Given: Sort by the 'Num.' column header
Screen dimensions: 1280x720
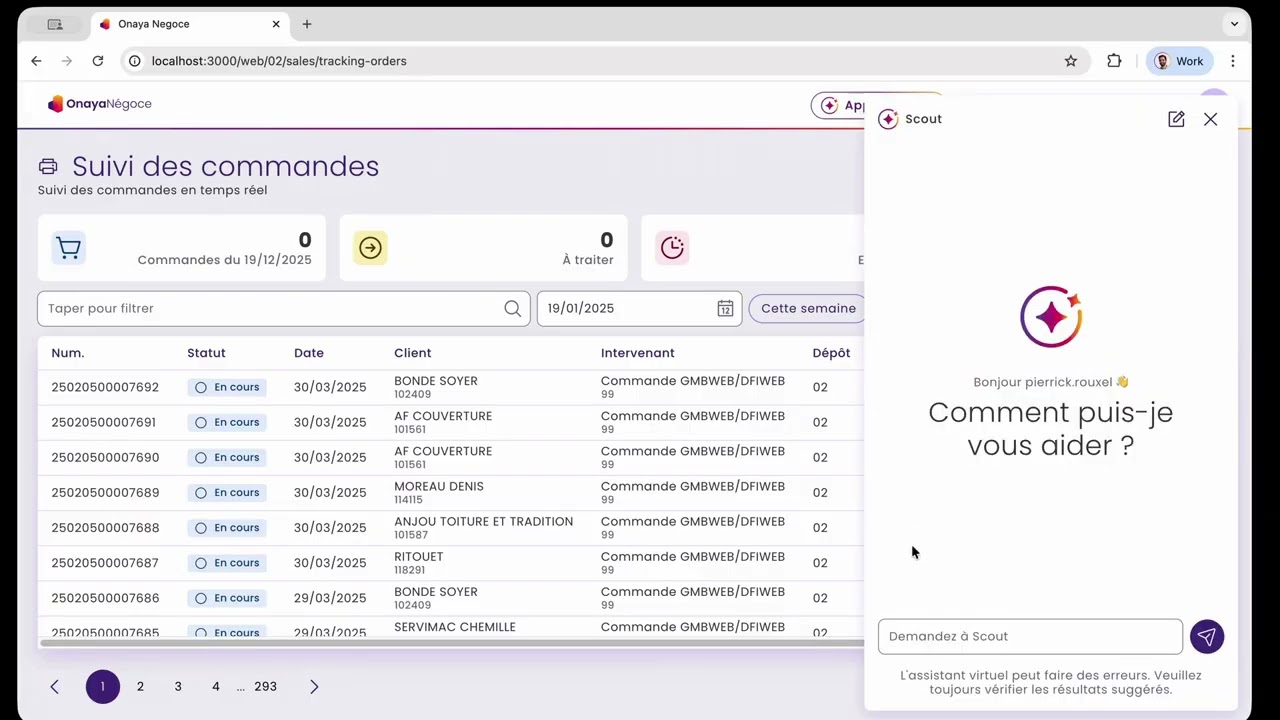Looking at the screenshot, I should coord(68,353).
